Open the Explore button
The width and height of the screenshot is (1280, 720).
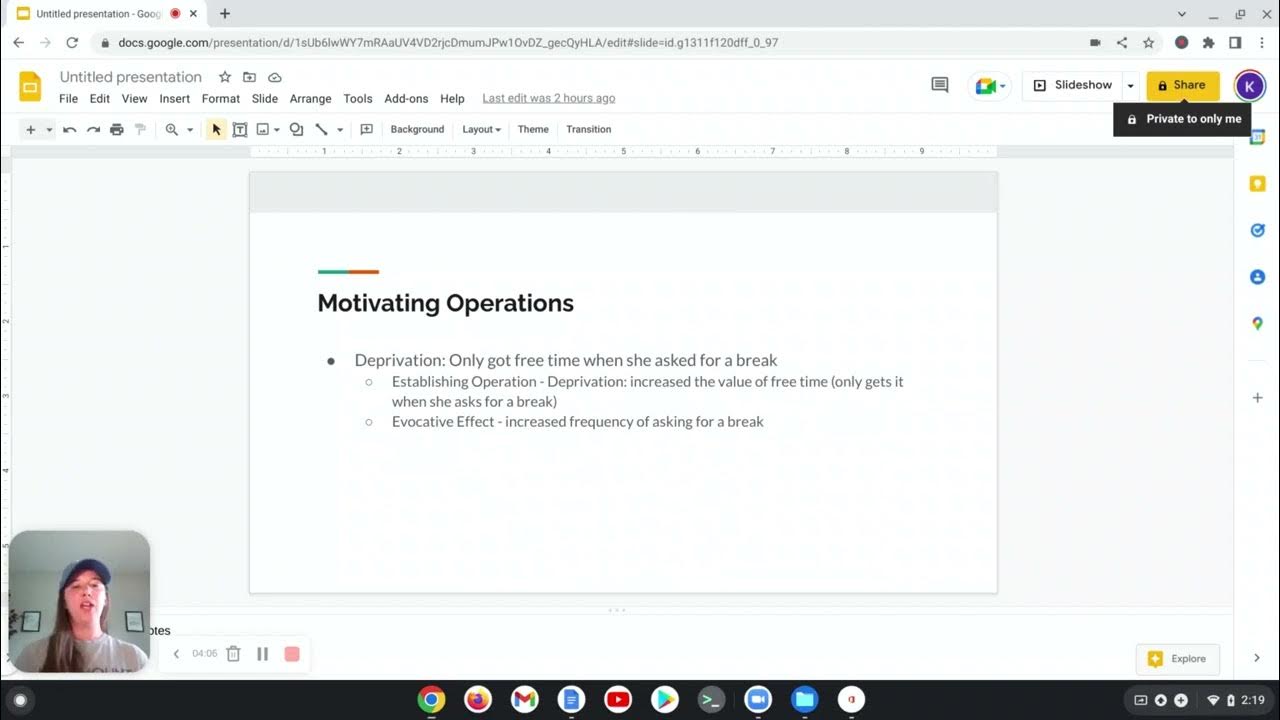point(1178,659)
